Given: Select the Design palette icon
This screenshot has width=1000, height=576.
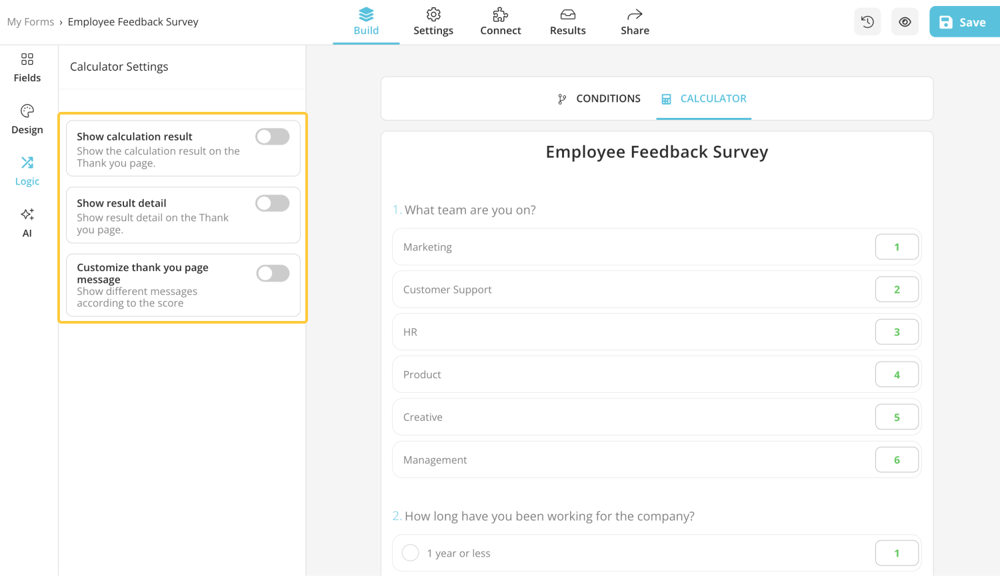Looking at the screenshot, I should 26,119.
